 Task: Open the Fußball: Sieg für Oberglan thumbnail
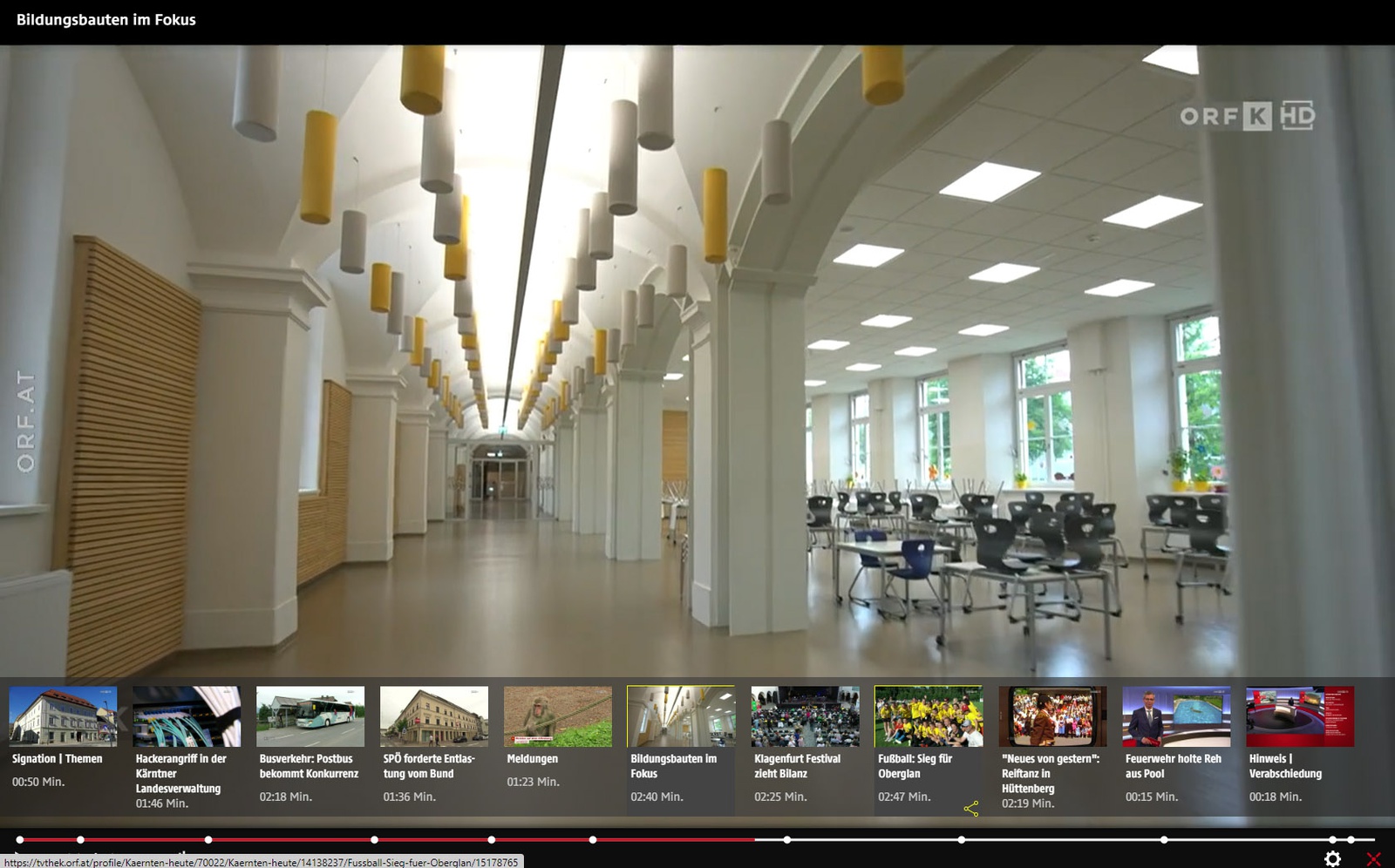click(x=929, y=716)
